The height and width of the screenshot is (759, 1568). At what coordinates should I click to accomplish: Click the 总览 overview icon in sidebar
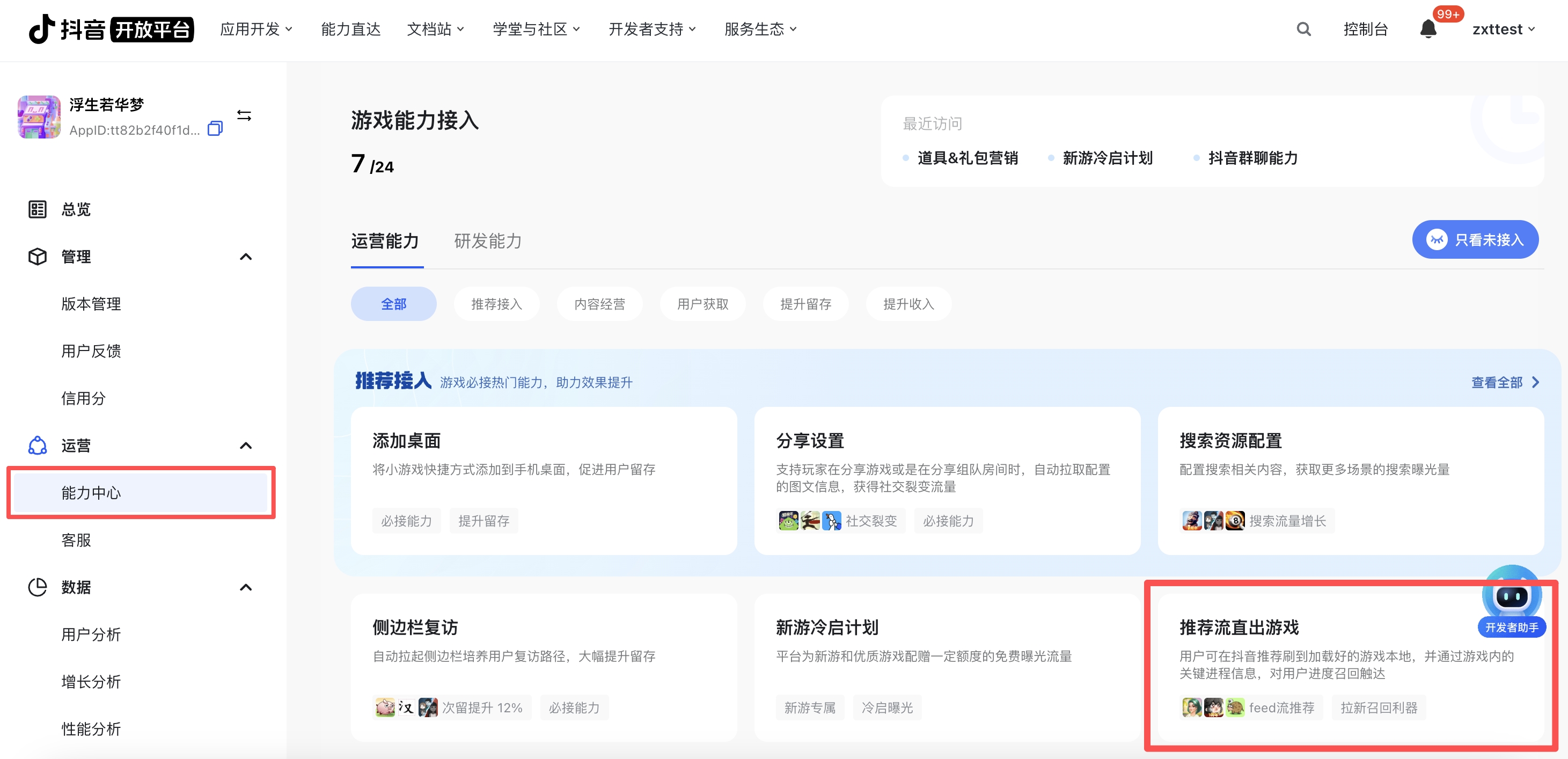click(x=37, y=209)
